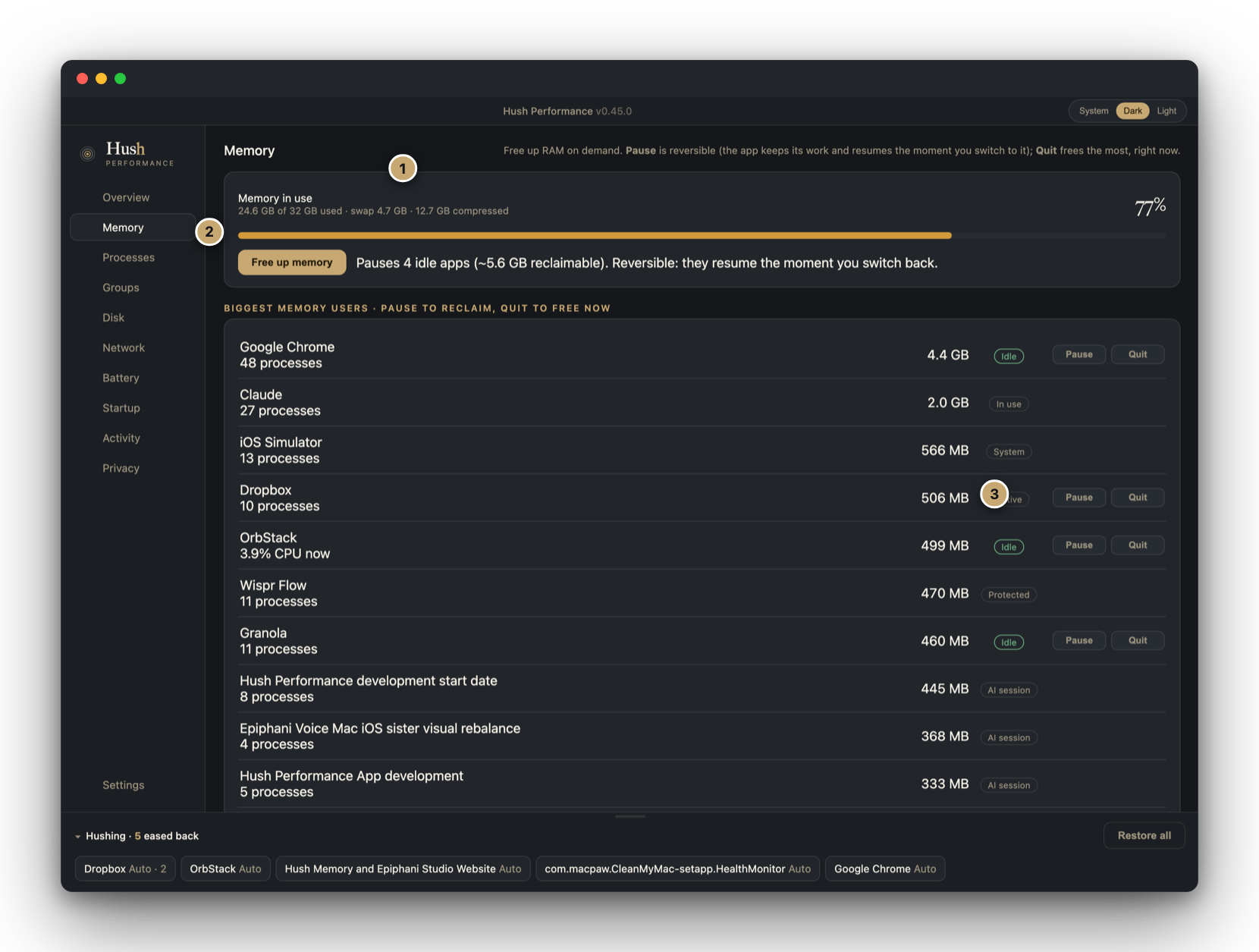The image size is (1259, 952).
Task: Click the Google Chrome Auto hushed chip
Action: pyautogui.click(x=885, y=869)
